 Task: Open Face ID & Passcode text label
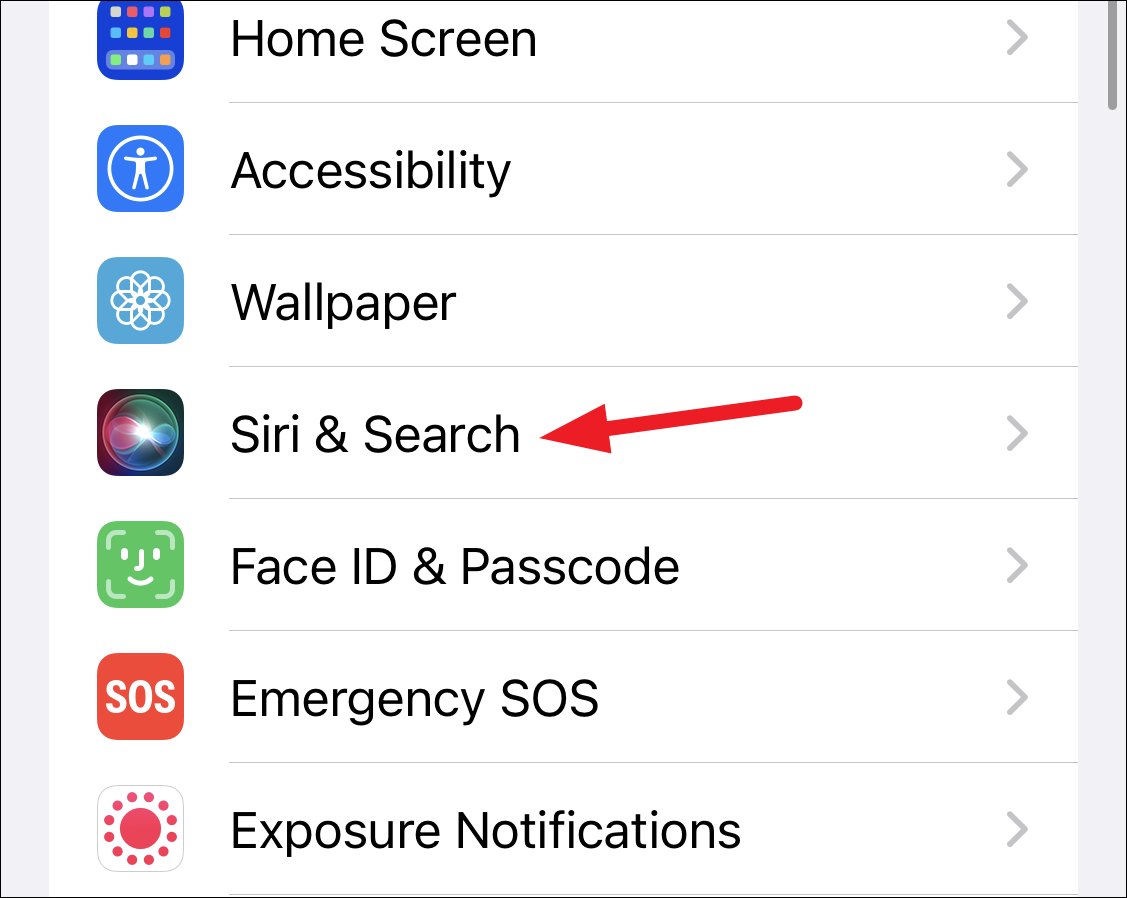click(455, 567)
